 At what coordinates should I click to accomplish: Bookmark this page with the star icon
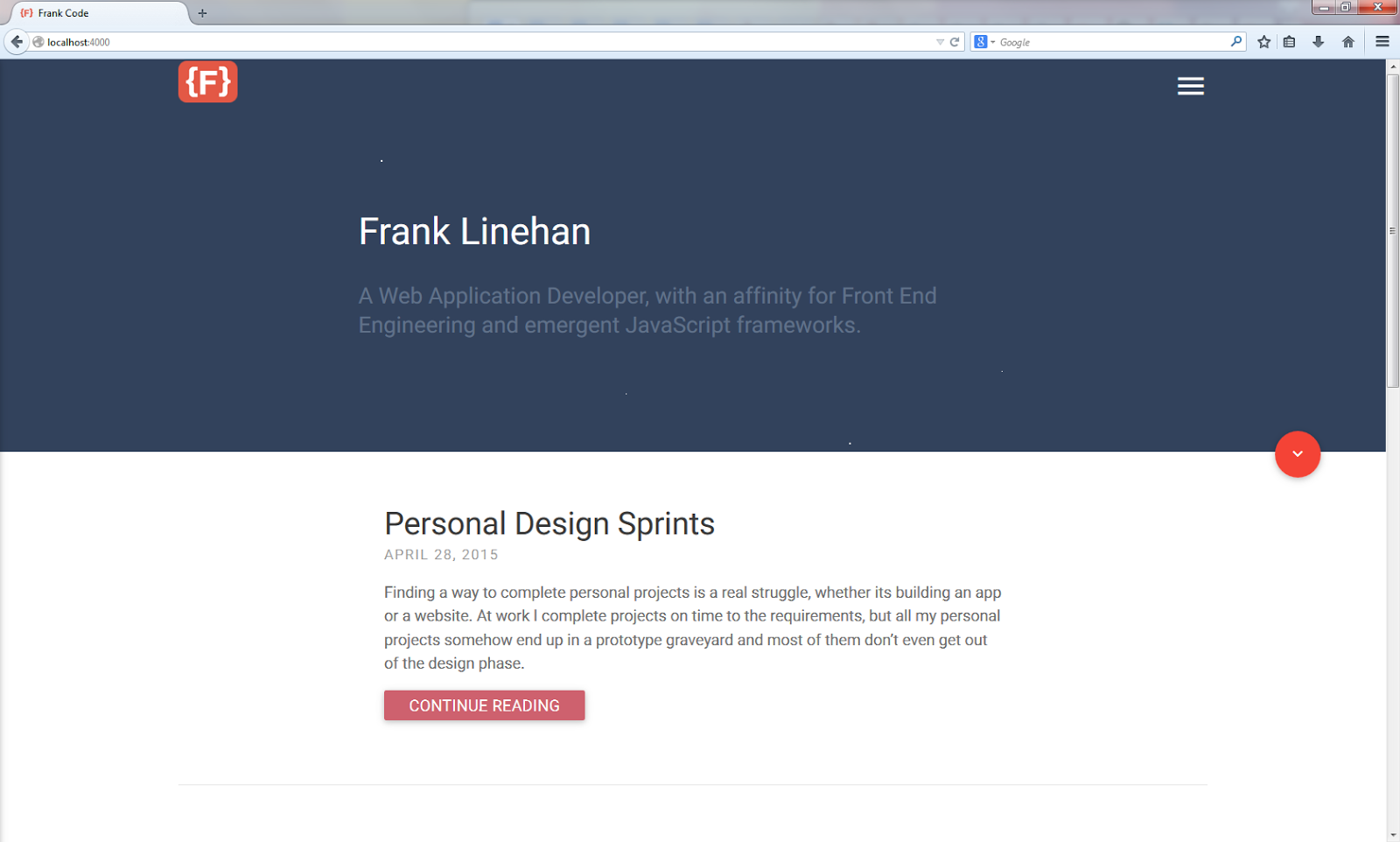[1263, 42]
